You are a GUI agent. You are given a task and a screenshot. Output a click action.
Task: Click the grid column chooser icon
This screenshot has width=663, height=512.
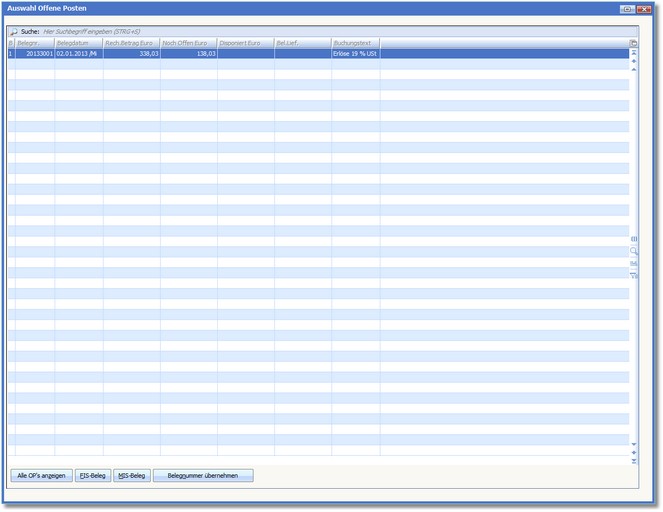coord(633,43)
